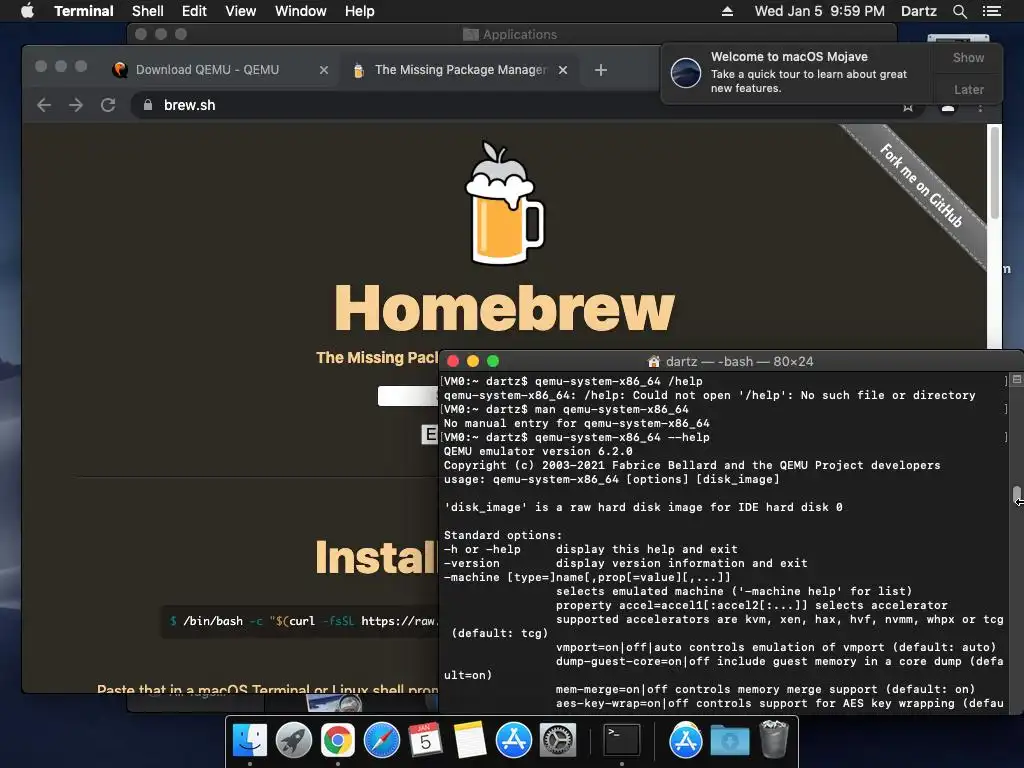Click the Fork me on GitHub ribbon
The height and width of the screenshot is (768, 1024).
(921, 185)
